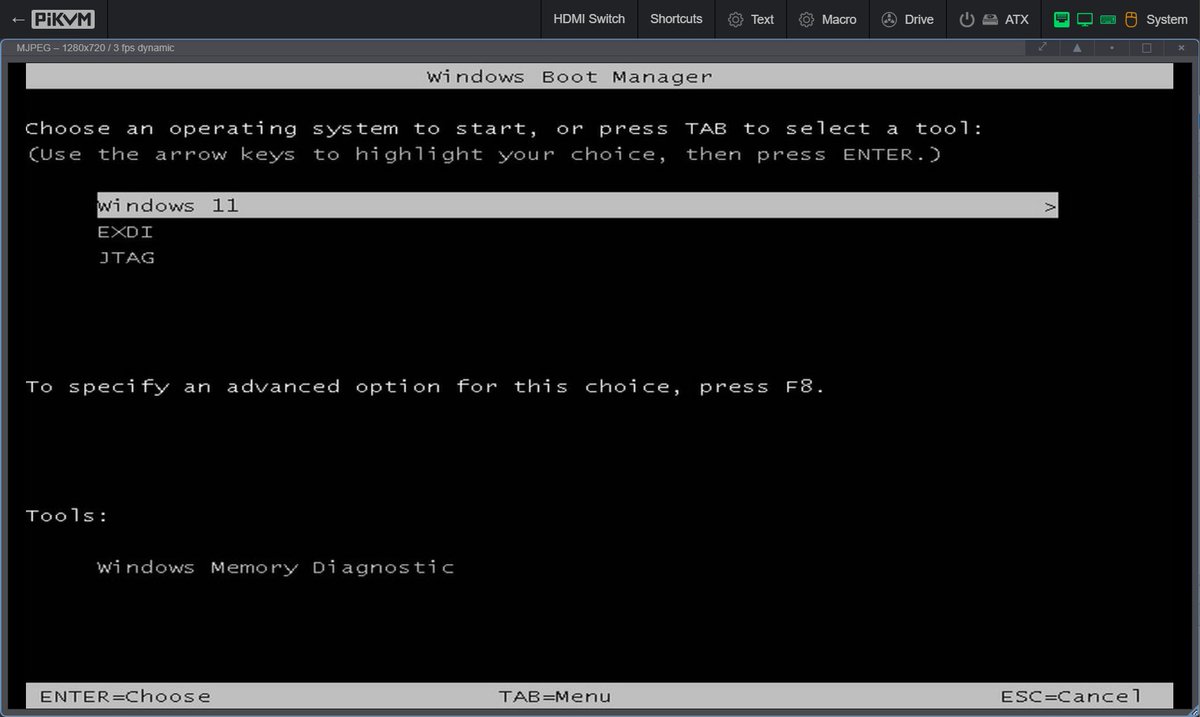
Task: Click the ENTER=Choose hint
Action: coord(125,696)
